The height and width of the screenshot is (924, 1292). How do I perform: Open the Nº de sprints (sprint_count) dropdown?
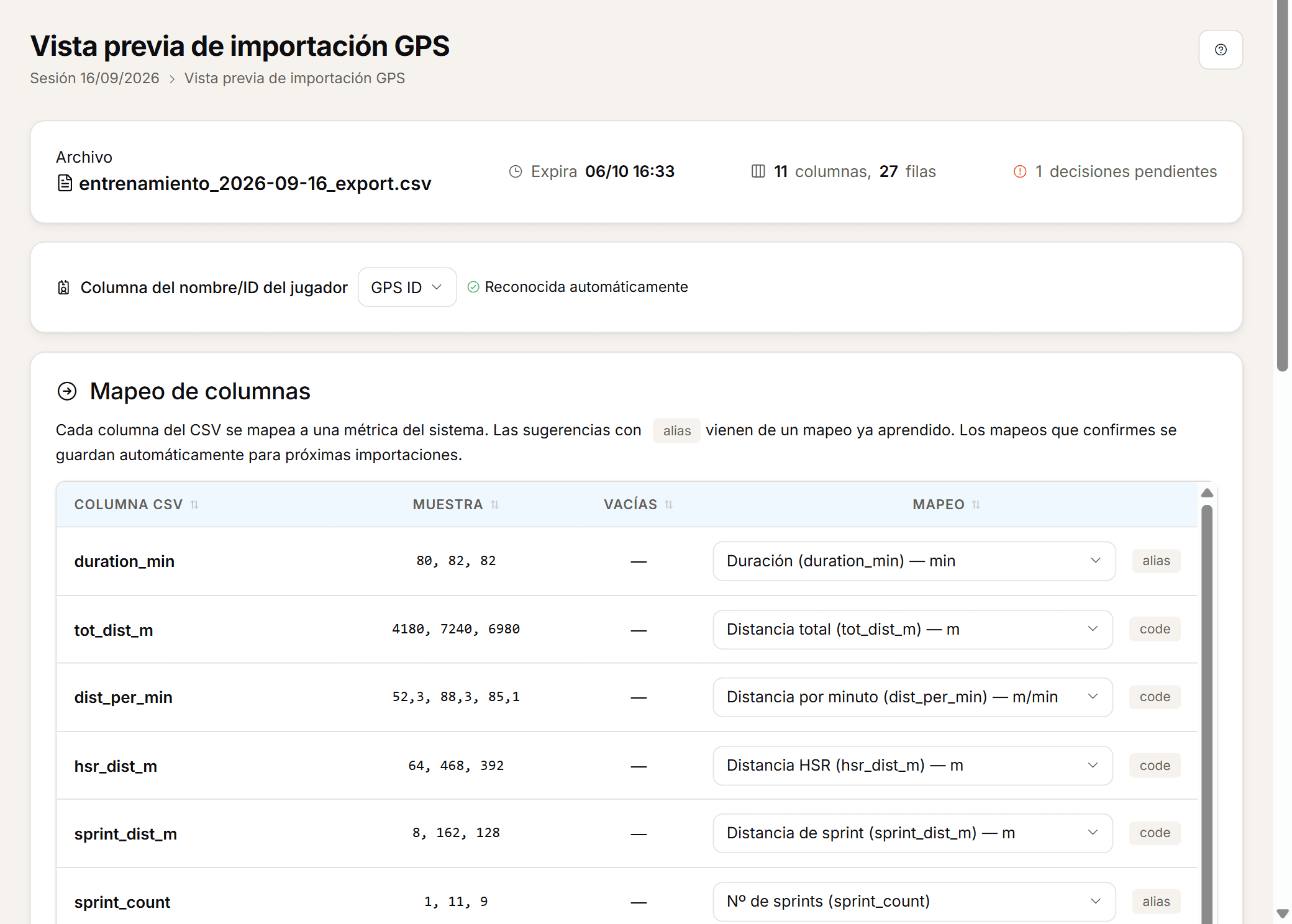point(914,901)
